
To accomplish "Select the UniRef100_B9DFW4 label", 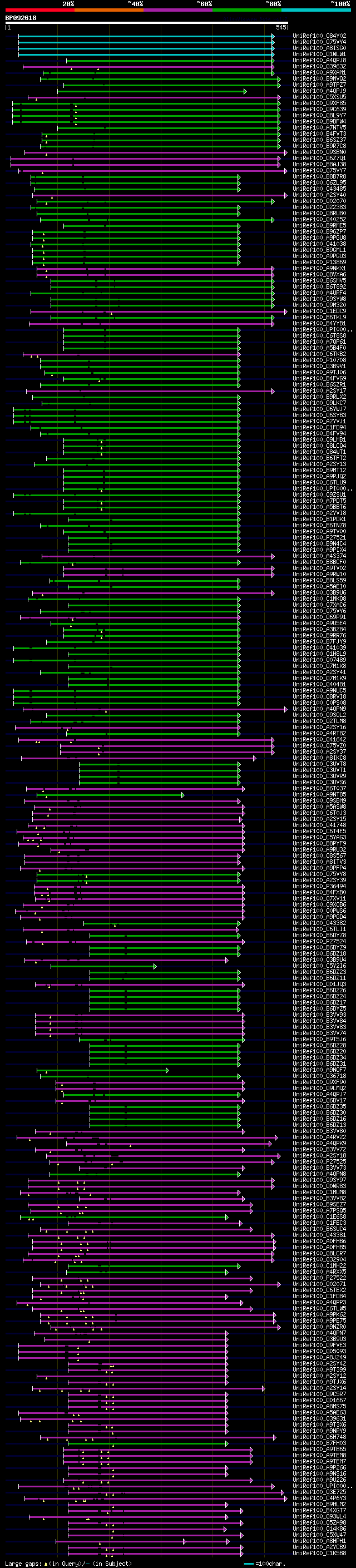I will [319, 122].
